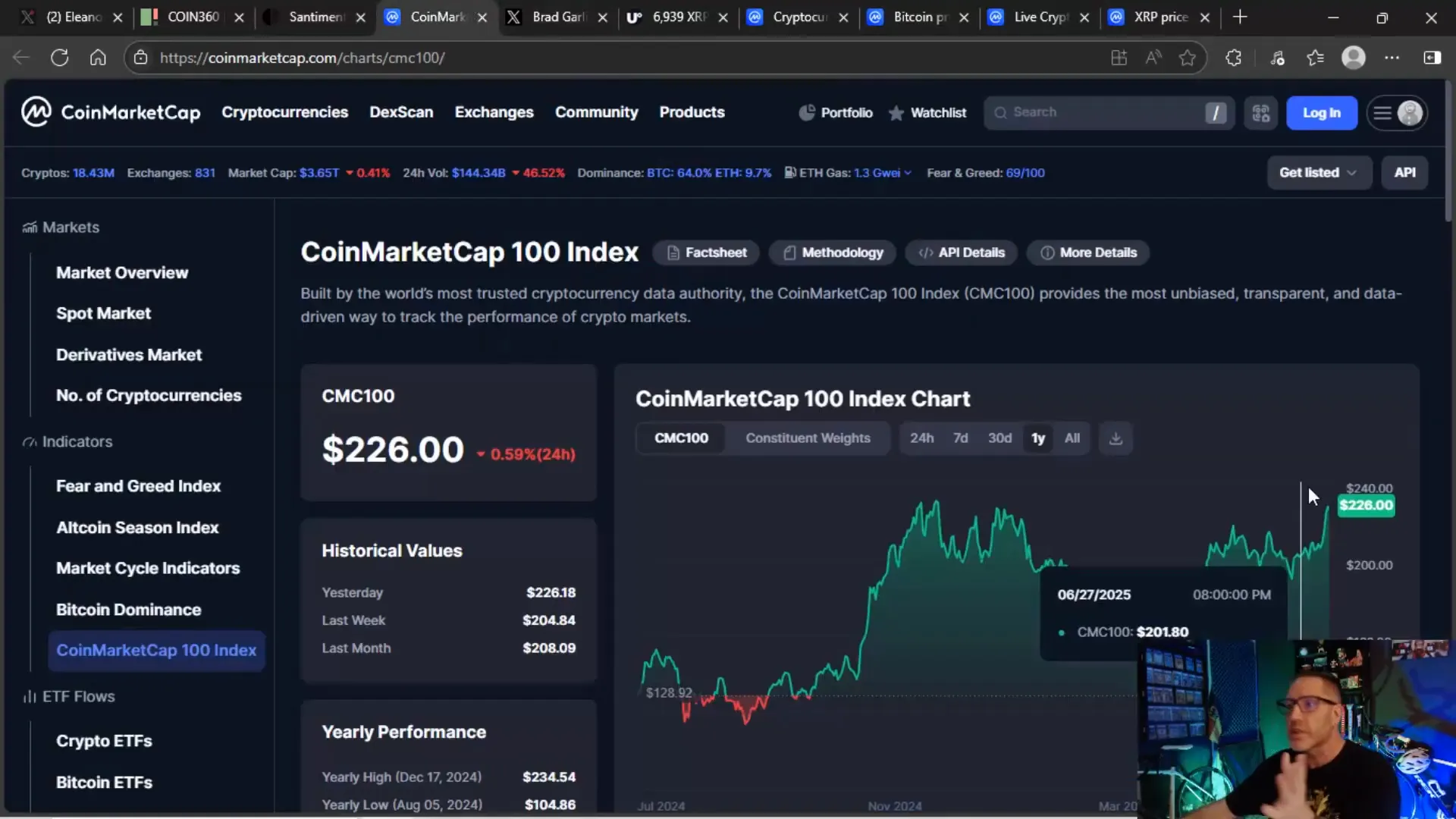Open No. of Cryptocurrencies page
The width and height of the screenshot is (1456, 819).
click(x=149, y=396)
